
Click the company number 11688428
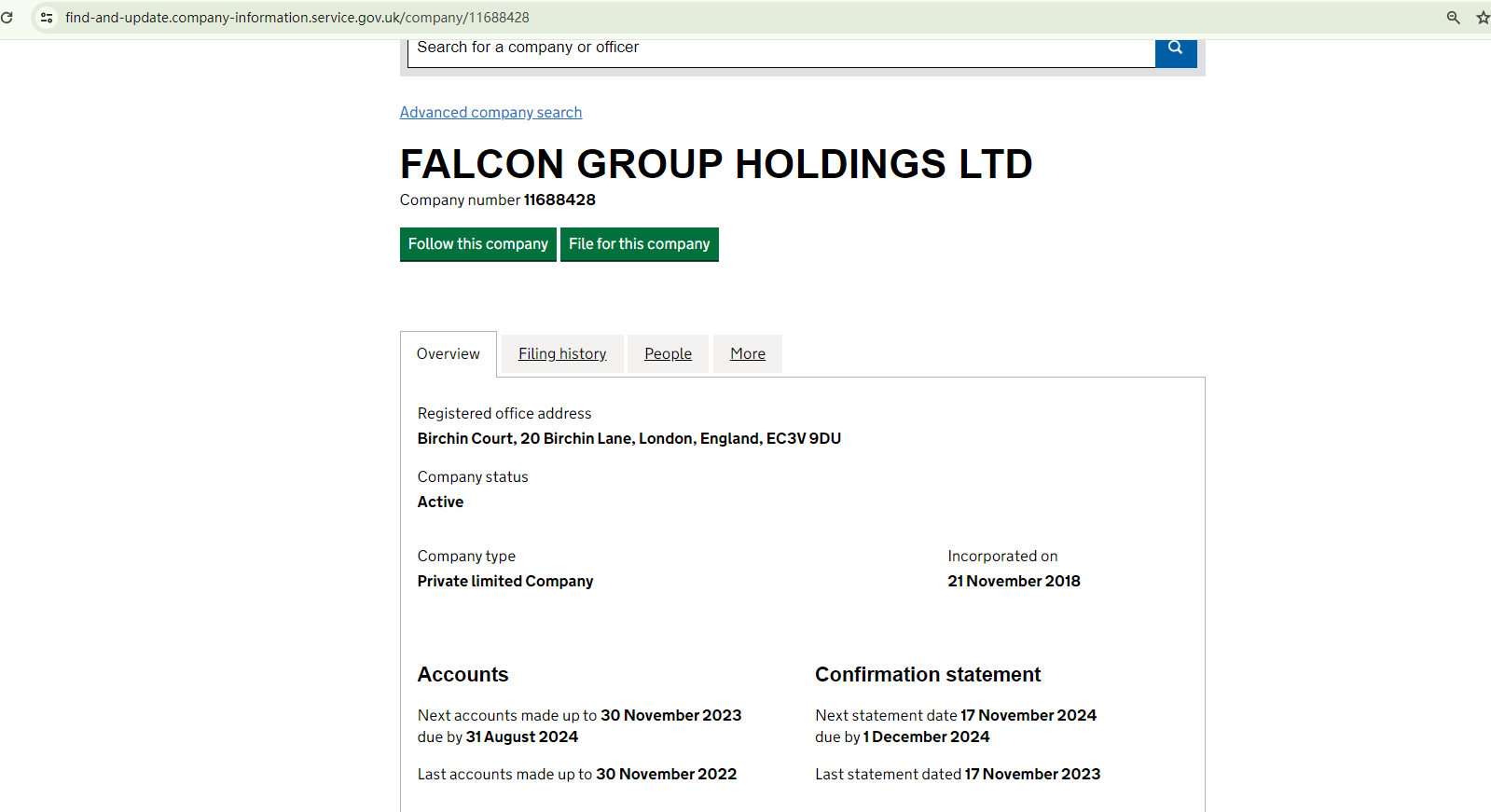click(559, 200)
